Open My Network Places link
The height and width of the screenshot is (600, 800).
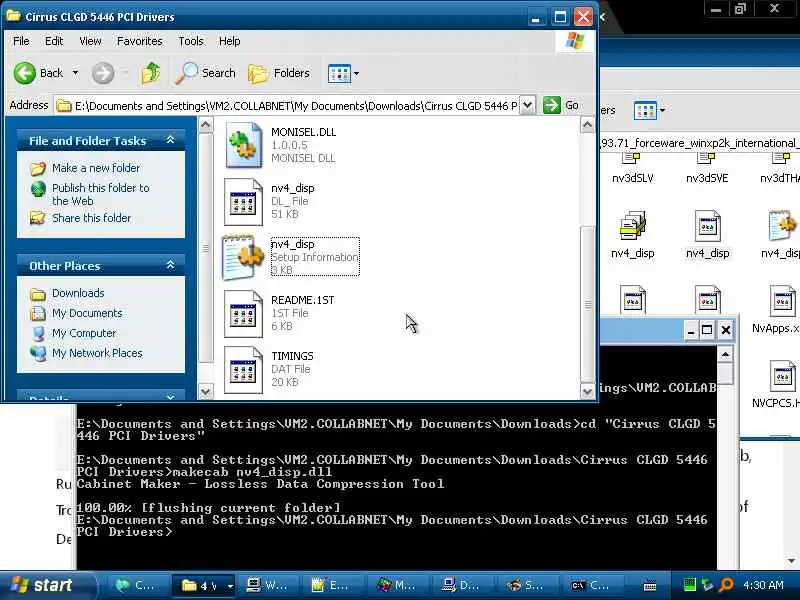point(97,353)
